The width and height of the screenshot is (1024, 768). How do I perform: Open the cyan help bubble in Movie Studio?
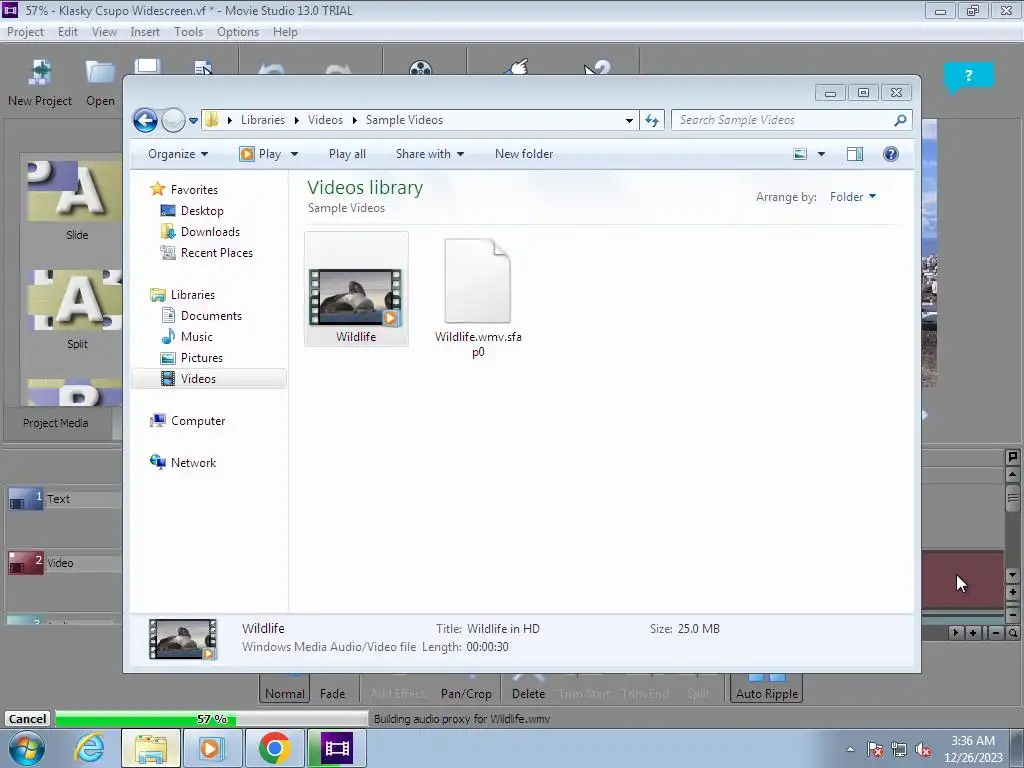tap(968, 76)
